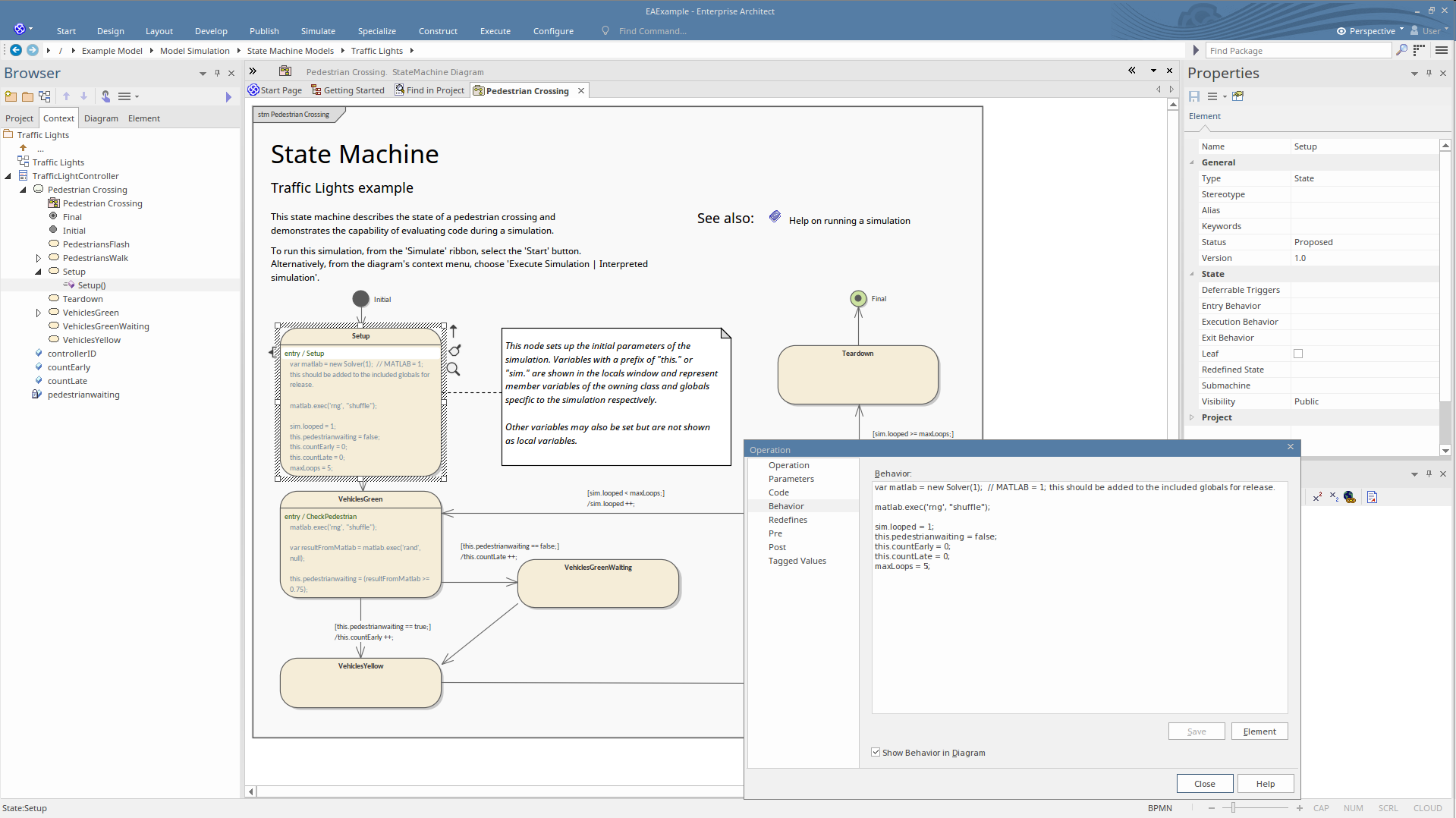Click the save icon in Properties toolbar
Viewport: 1456px width, 818px height.
pos(1194,96)
